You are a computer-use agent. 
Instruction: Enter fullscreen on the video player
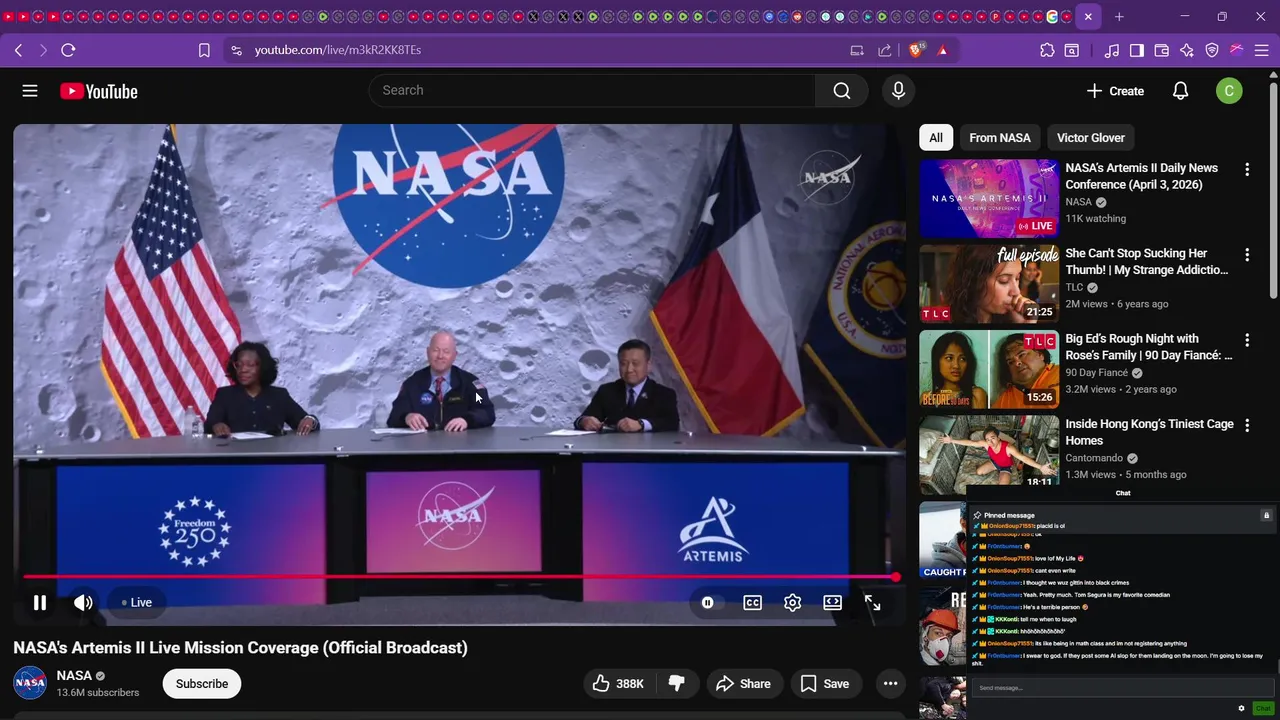872,602
